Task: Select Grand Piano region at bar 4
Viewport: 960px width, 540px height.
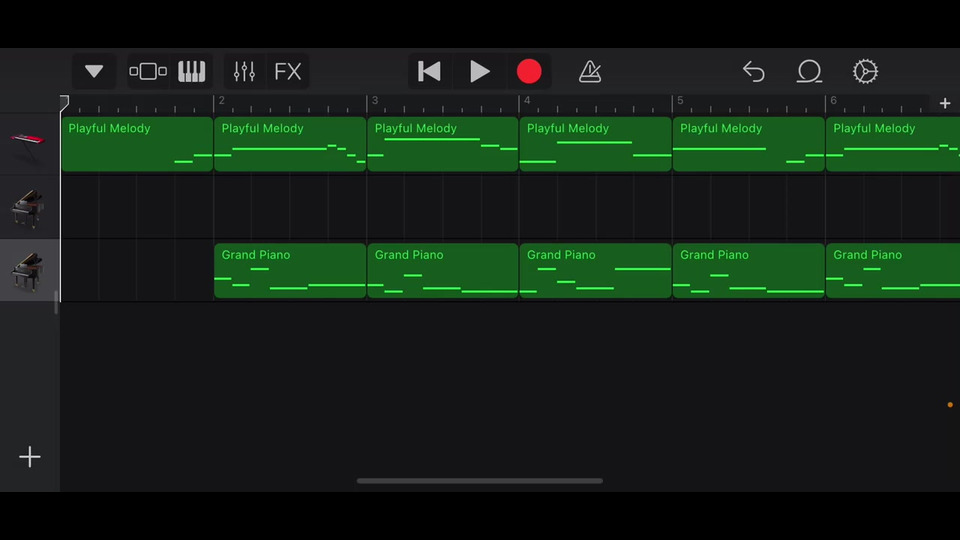Action: (x=596, y=271)
